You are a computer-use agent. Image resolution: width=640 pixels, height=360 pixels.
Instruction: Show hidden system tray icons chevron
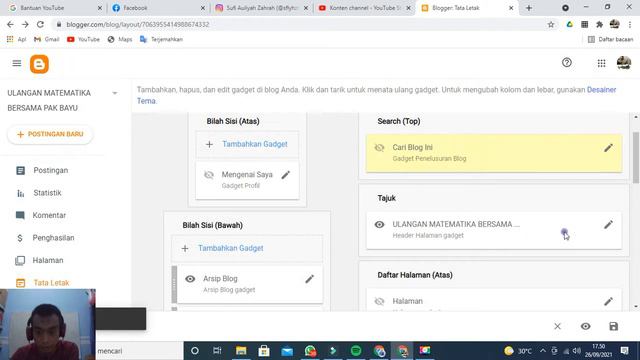pyautogui.click(x=542, y=351)
